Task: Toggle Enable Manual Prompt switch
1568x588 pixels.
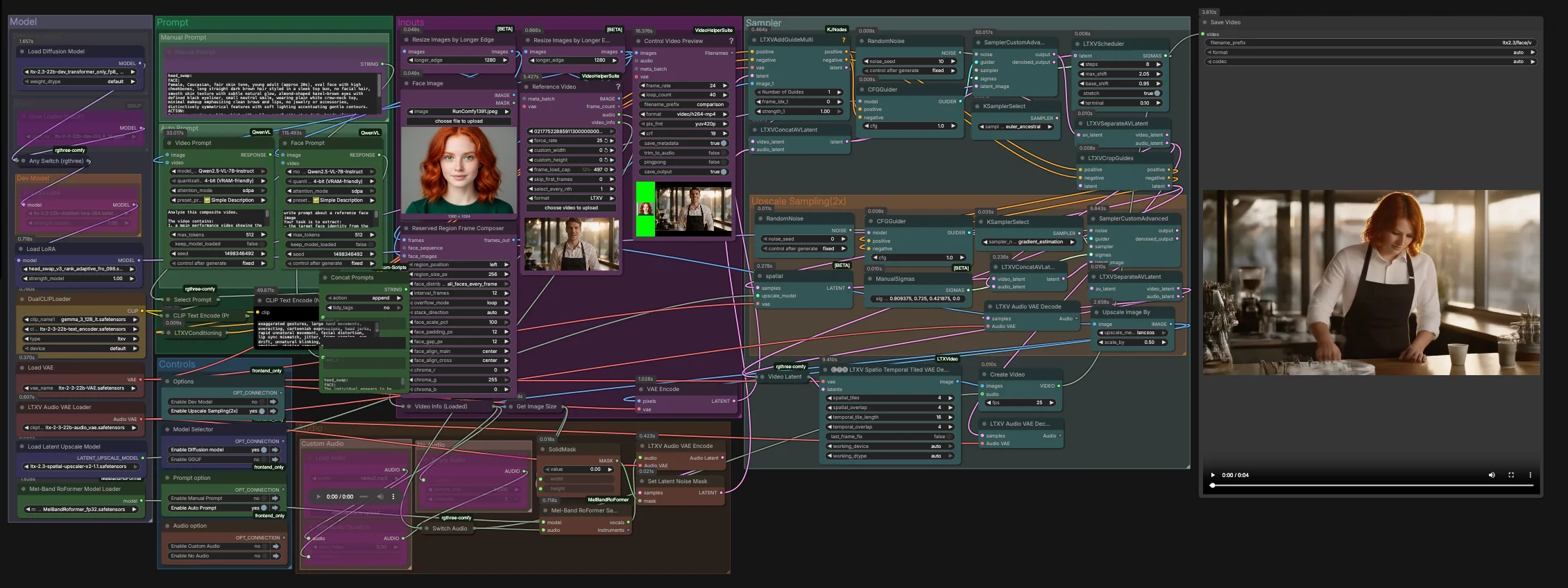Action: (264, 499)
